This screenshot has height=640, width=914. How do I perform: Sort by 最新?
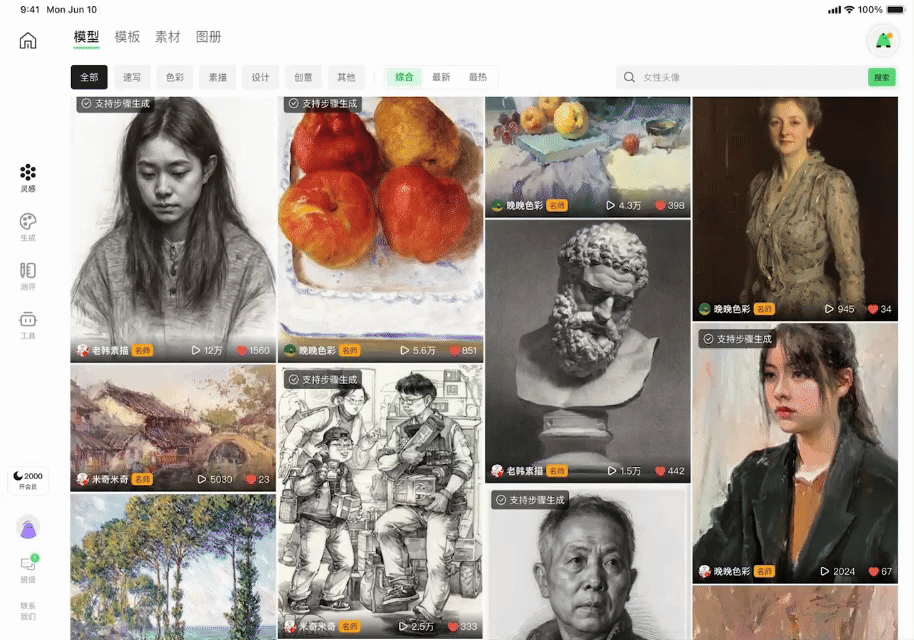click(x=441, y=77)
